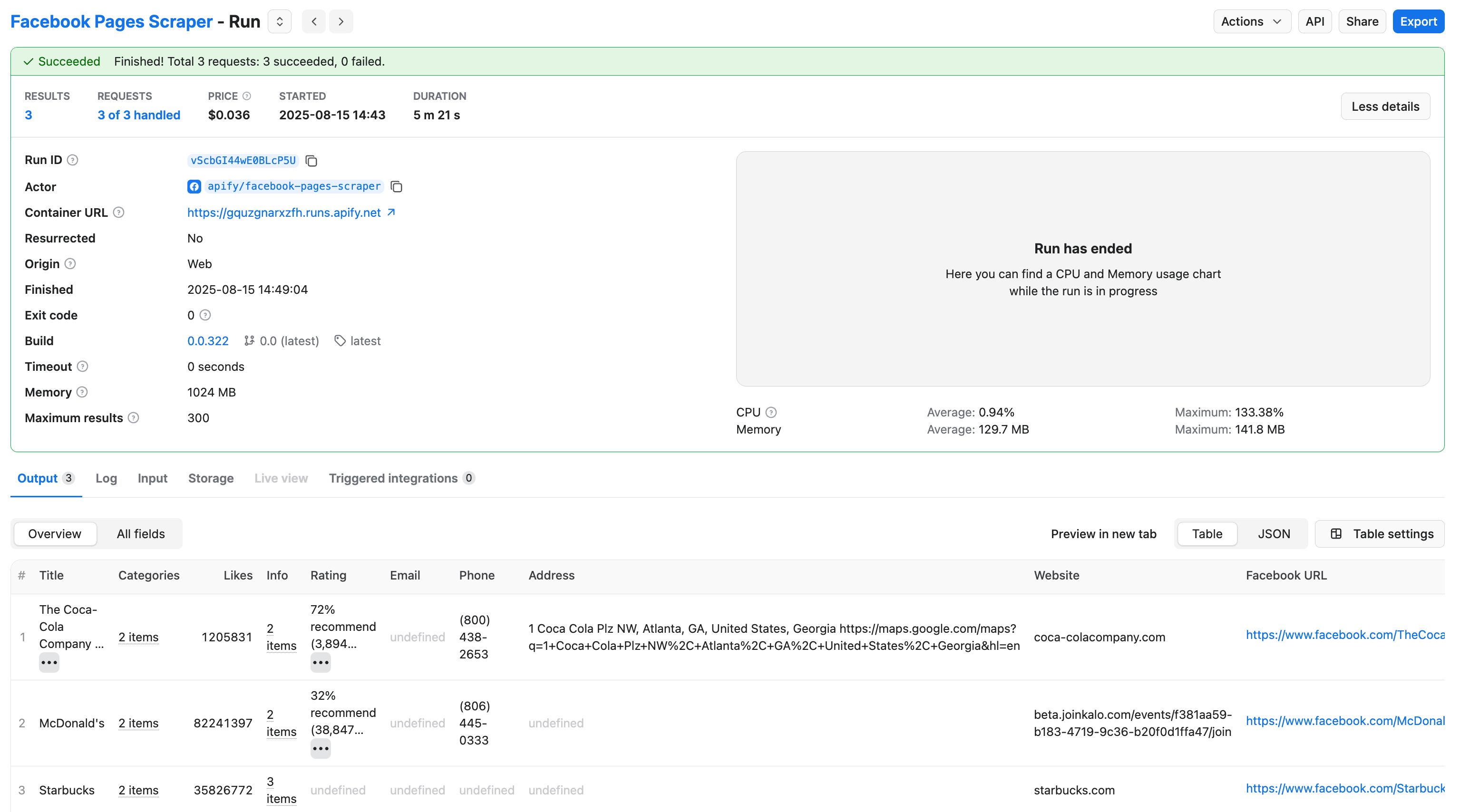Navigate to the next run with the arrow
Viewport: 1460px width, 812px height.
(x=341, y=21)
